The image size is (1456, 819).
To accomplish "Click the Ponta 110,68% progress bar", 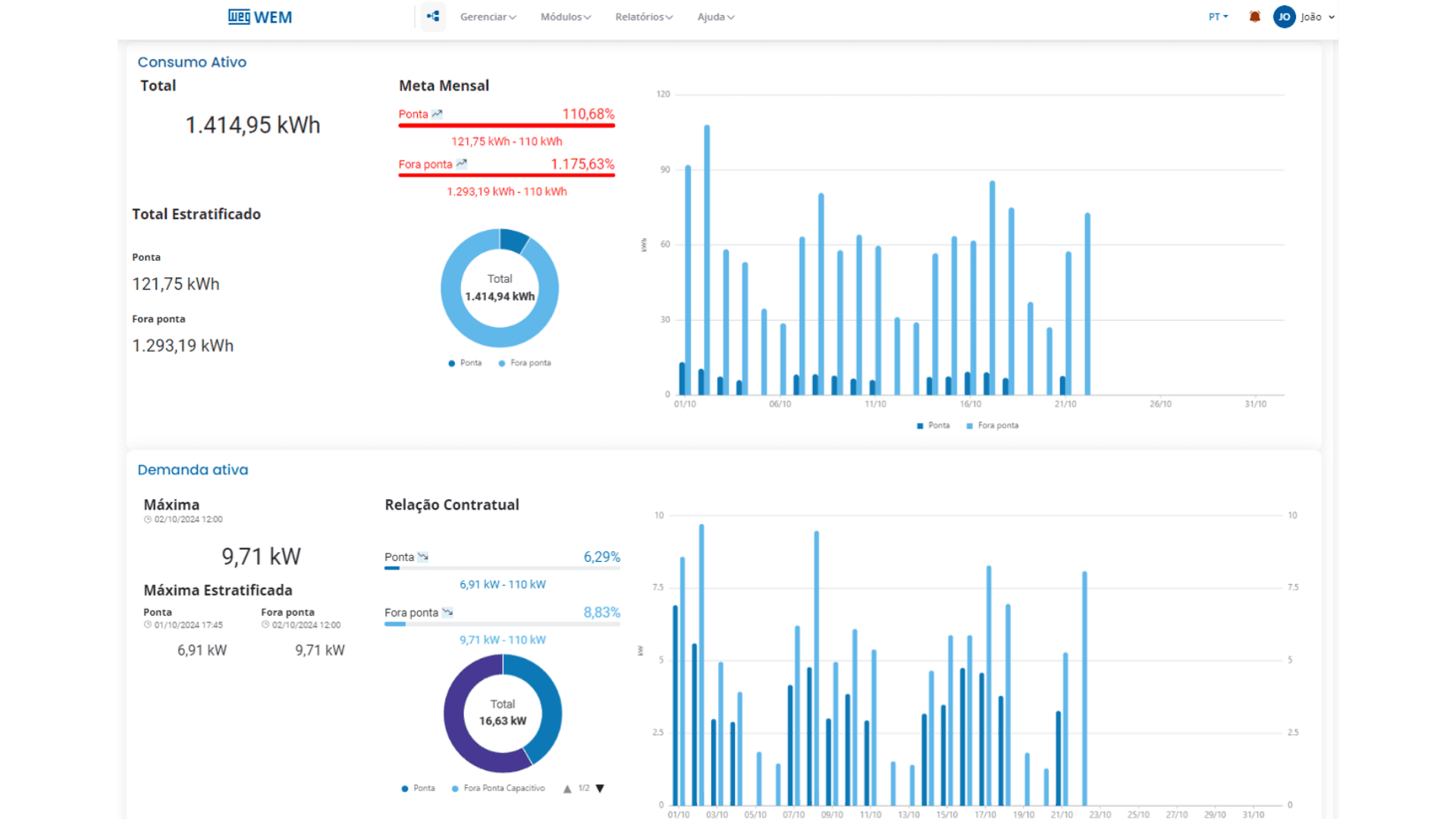I will coord(507,125).
